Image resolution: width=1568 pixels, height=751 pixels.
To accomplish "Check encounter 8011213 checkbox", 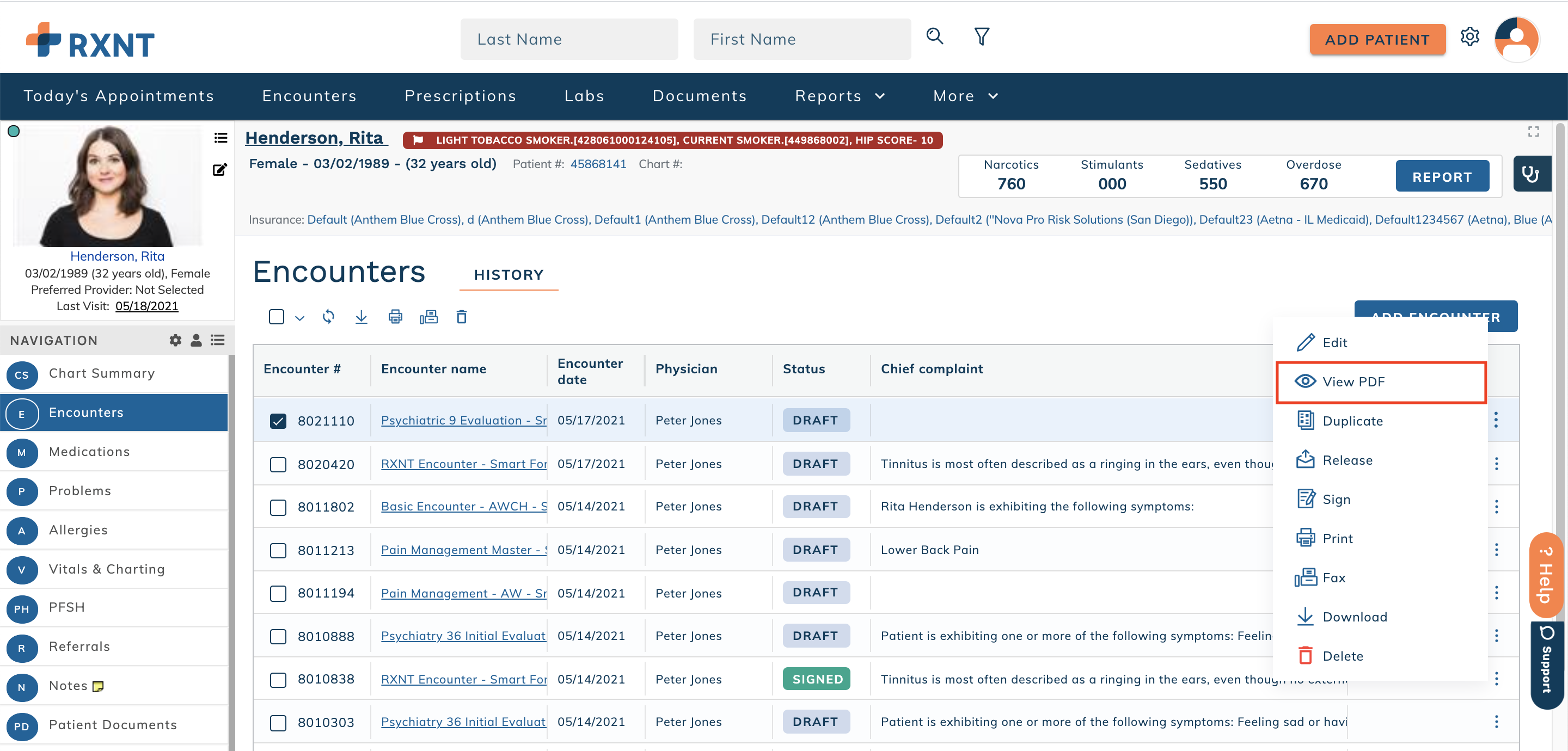I will [278, 550].
